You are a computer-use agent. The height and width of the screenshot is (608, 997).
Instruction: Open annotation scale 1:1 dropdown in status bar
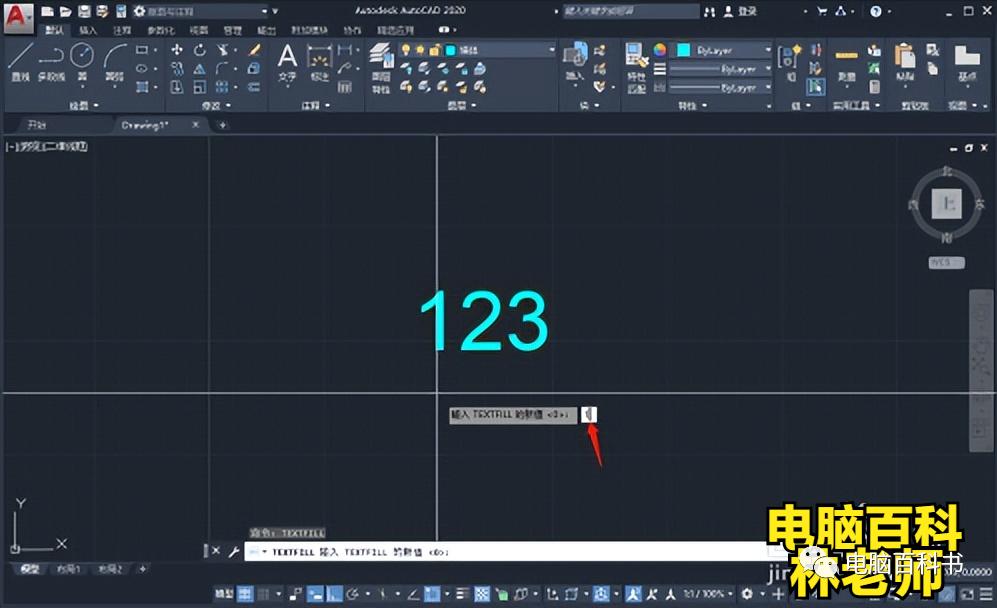[x=707, y=594]
